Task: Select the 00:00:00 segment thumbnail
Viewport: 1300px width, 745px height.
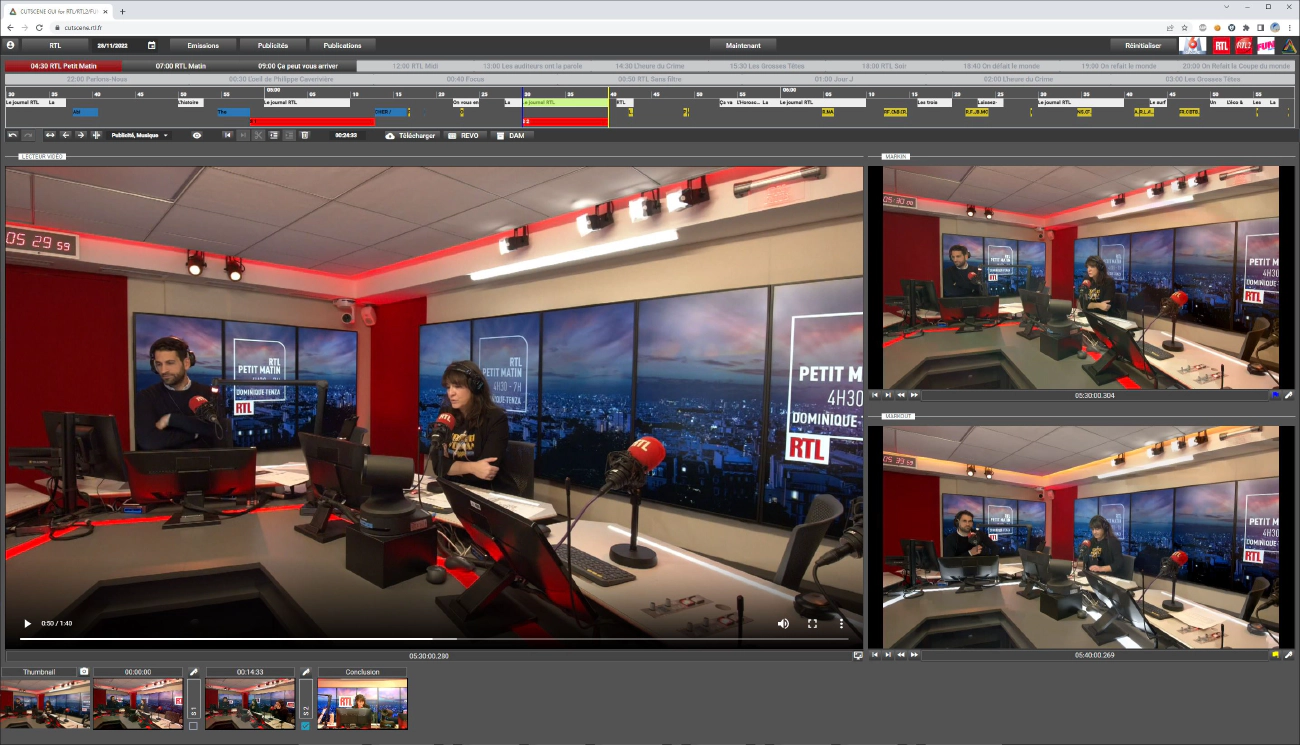Action: coord(138,704)
